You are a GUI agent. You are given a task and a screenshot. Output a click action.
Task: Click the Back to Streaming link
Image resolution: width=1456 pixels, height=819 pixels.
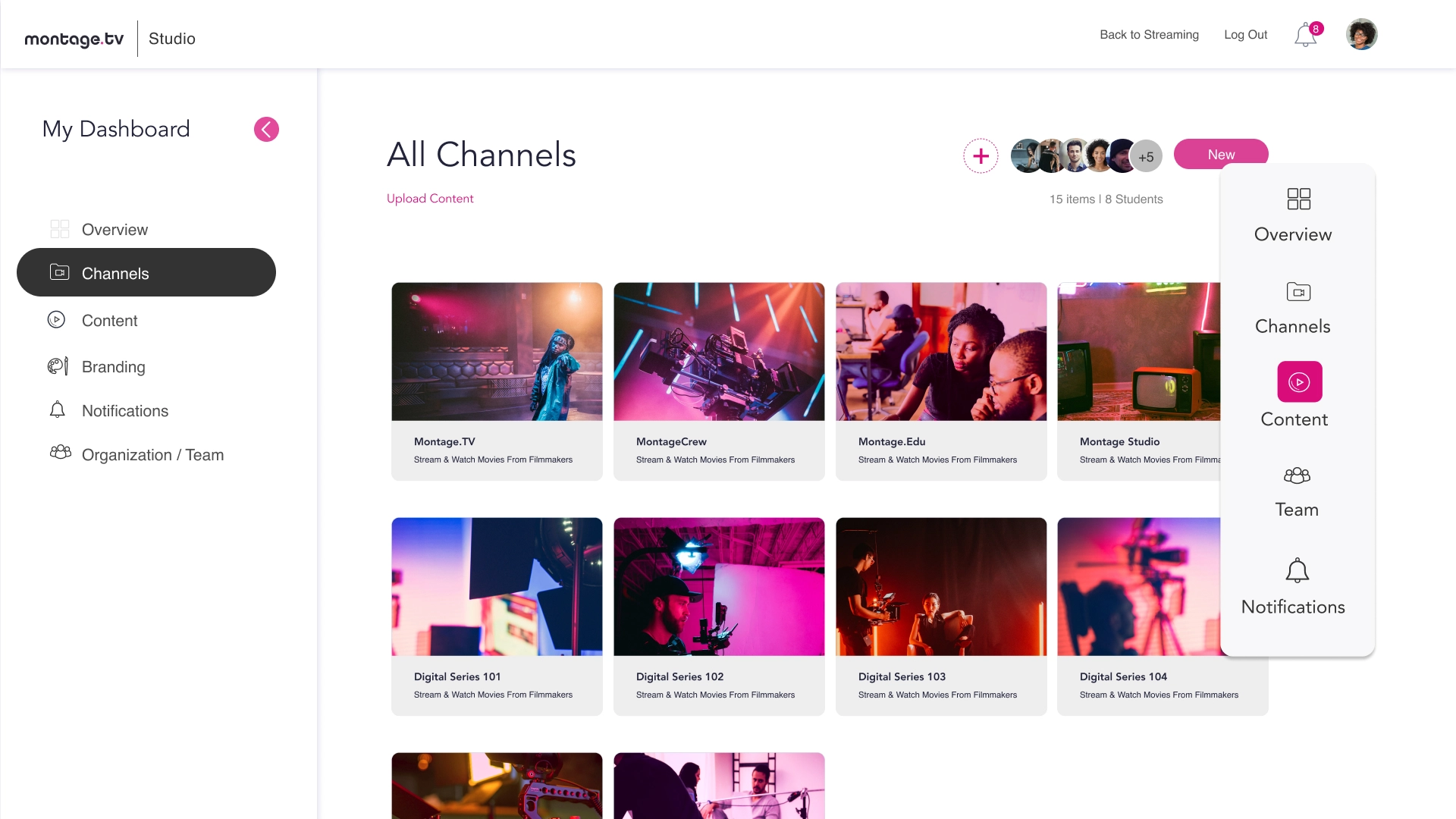coord(1149,35)
